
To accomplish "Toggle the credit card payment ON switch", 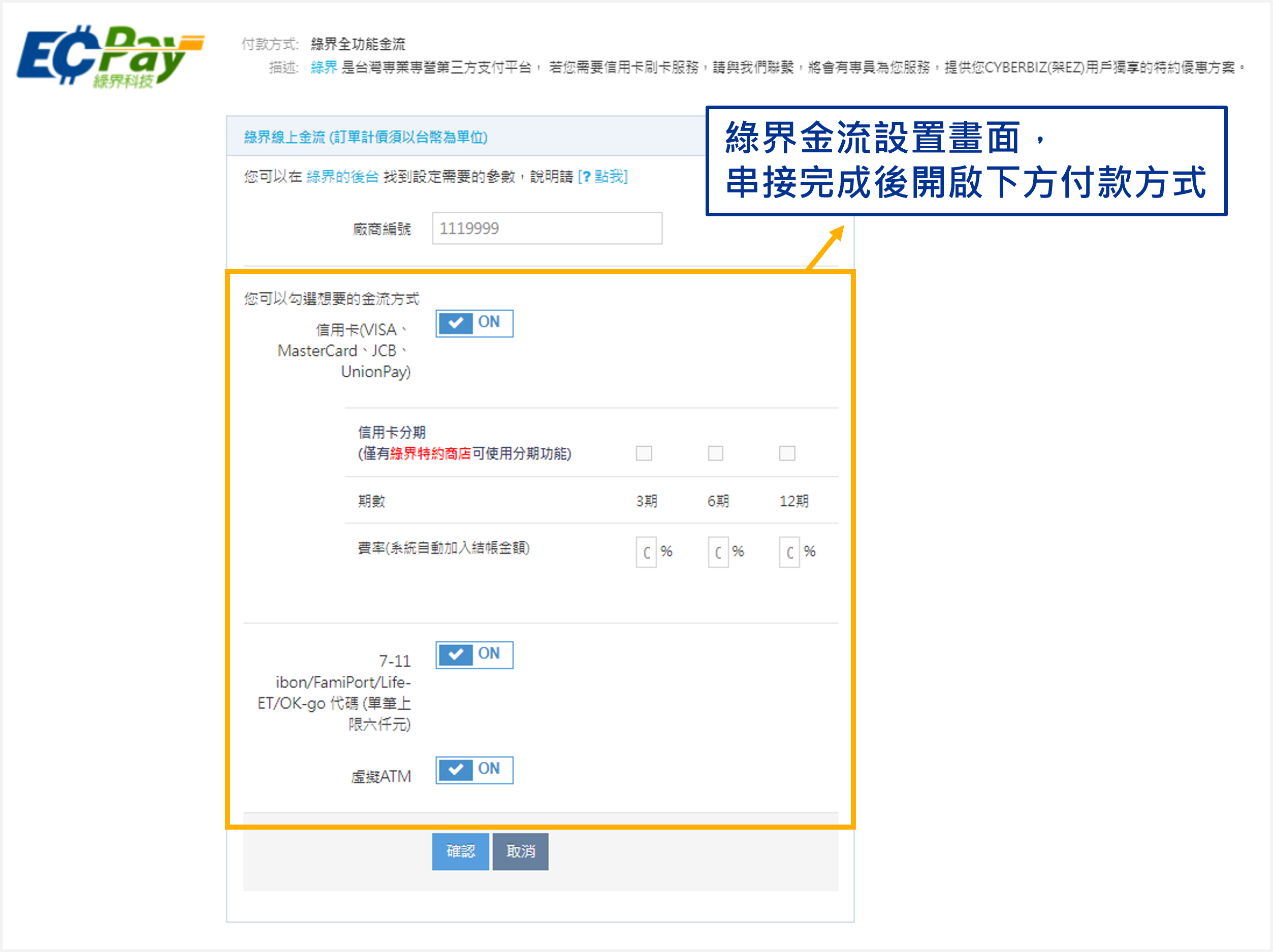I will (474, 323).
